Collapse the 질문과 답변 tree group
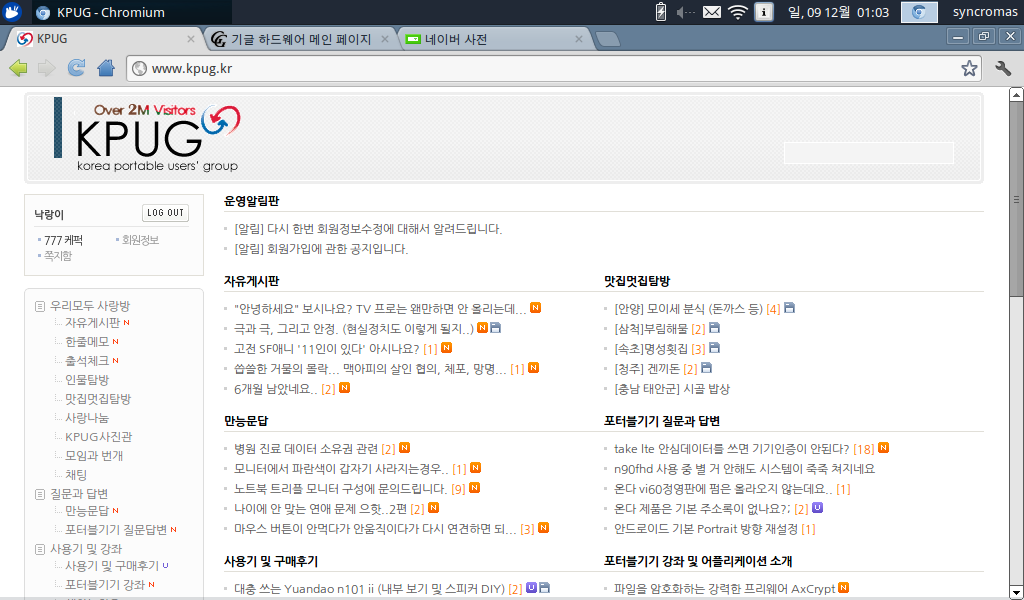 pos(40,494)
